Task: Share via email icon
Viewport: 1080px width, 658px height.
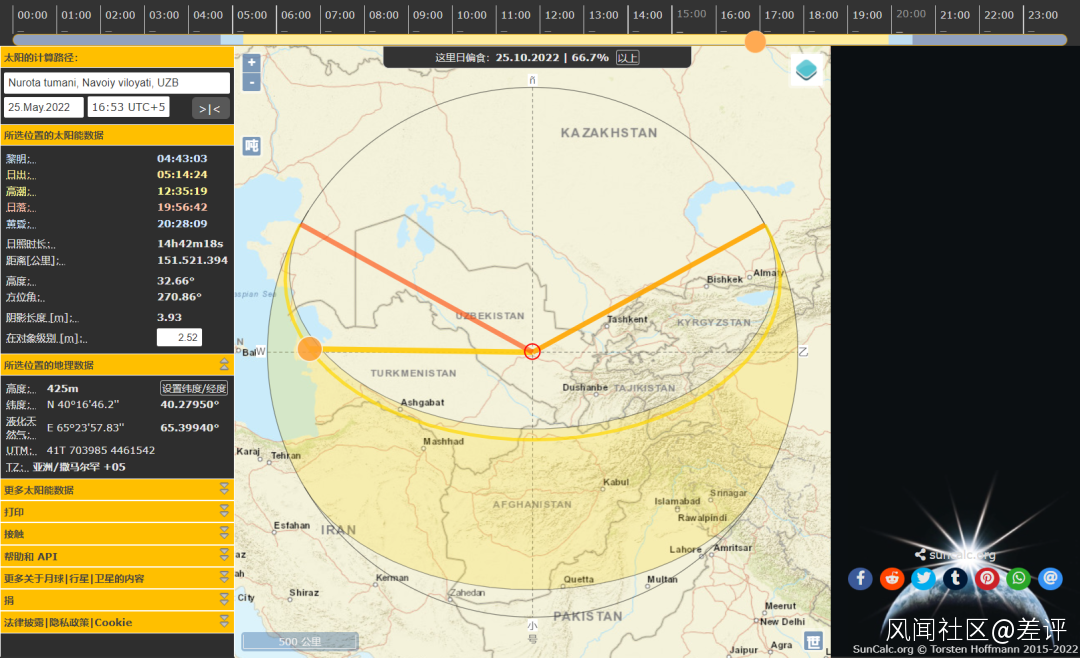Action: (1050, 578)
